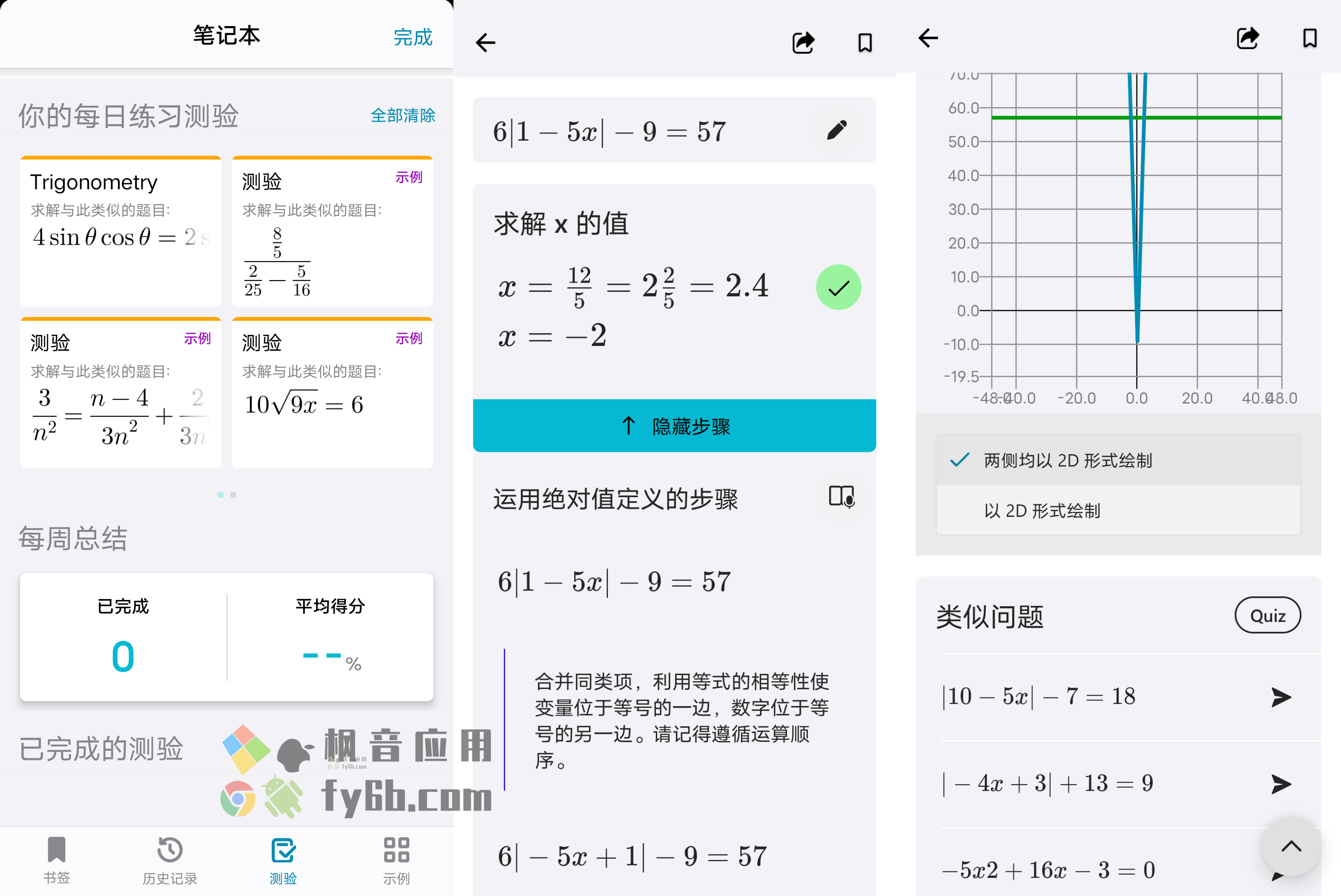Select the 测验 quiz tab
The height and width of the screenshot is (896, 1341).
283,861
